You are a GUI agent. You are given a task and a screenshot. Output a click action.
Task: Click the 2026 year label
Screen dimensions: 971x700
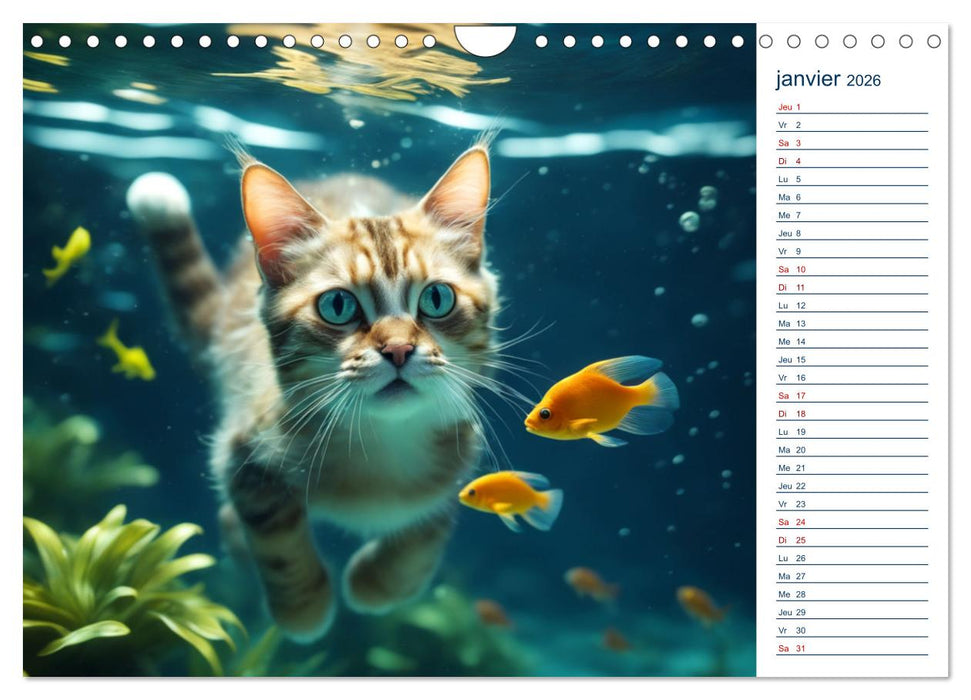(865, 79)
